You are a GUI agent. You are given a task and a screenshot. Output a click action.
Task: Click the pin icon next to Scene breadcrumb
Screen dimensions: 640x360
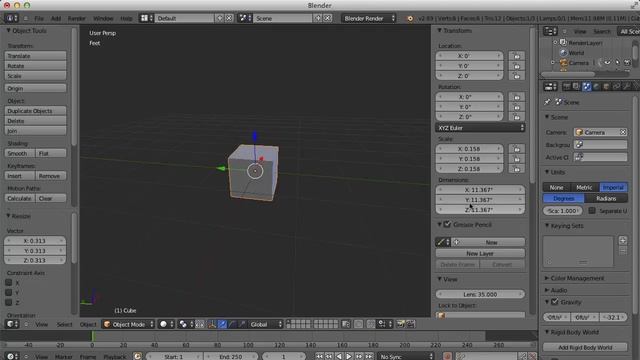pyautogui.click(x=547, y=102)
